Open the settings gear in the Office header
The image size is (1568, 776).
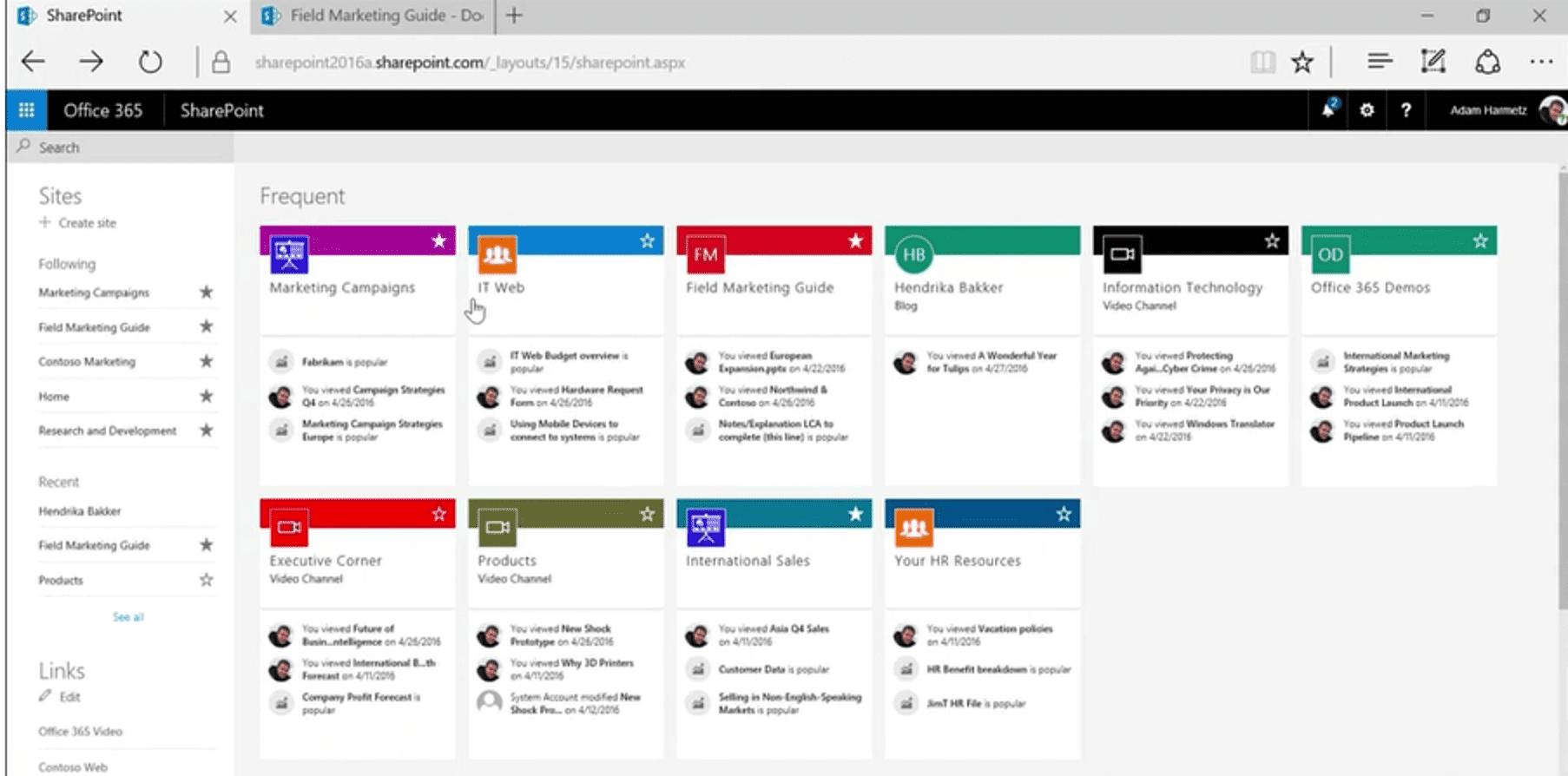coord(1367,110)
